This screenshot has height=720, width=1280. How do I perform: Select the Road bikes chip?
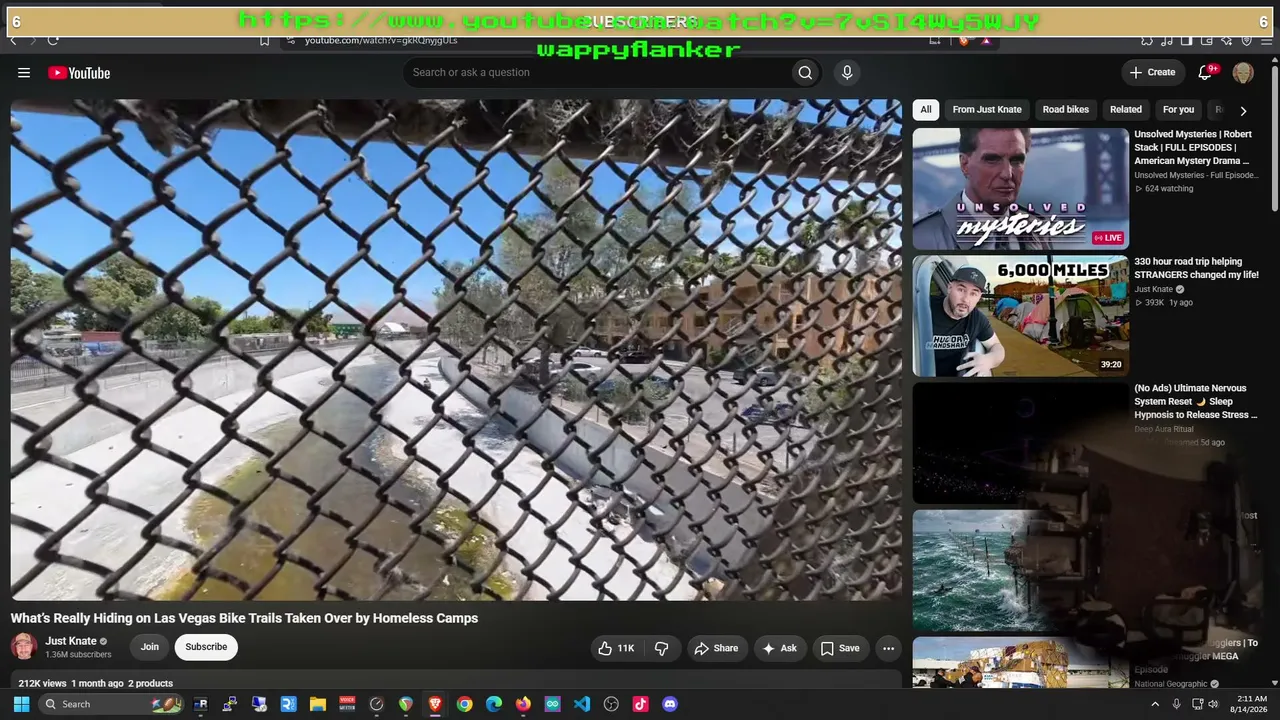(x=1066, y=110)
